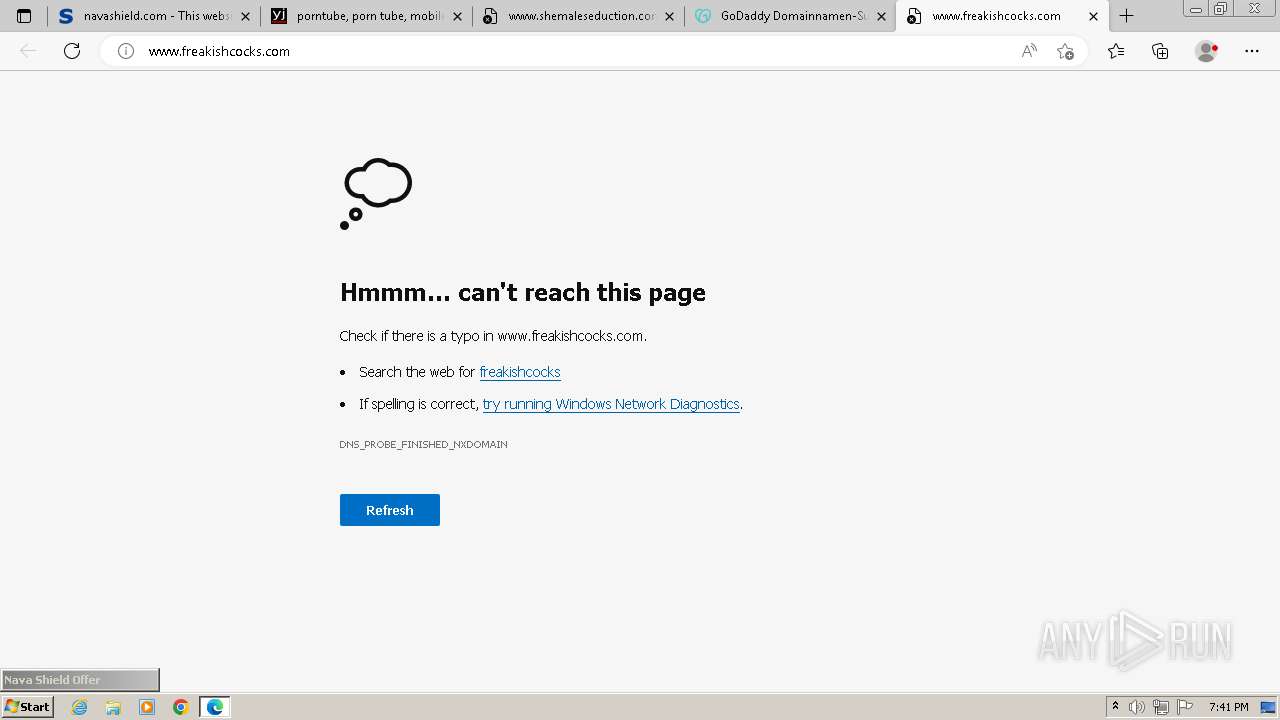
Task: Click the blue Refresh button
Action: click(390, 510)
